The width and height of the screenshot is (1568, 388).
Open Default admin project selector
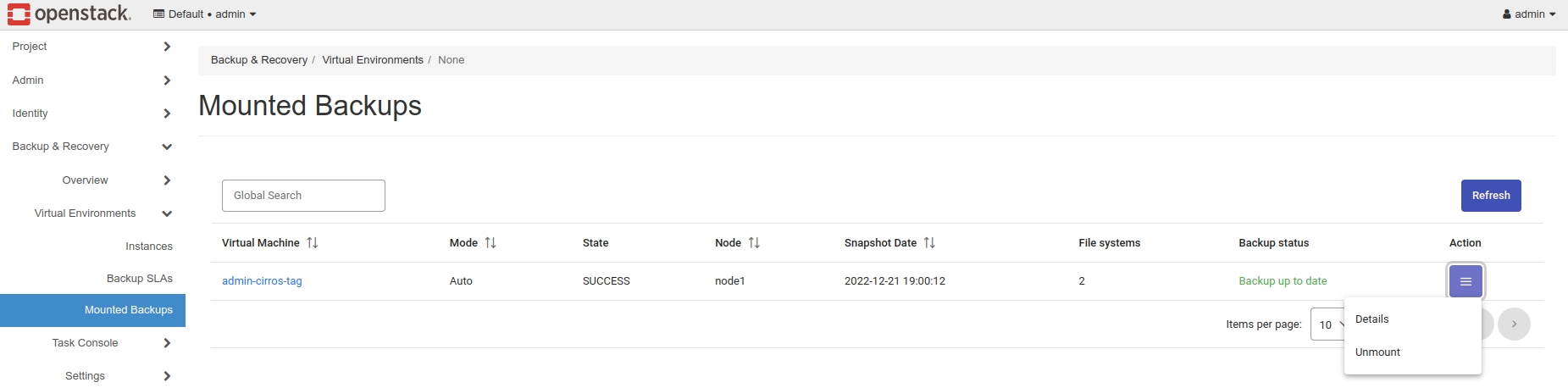point(205,14)
